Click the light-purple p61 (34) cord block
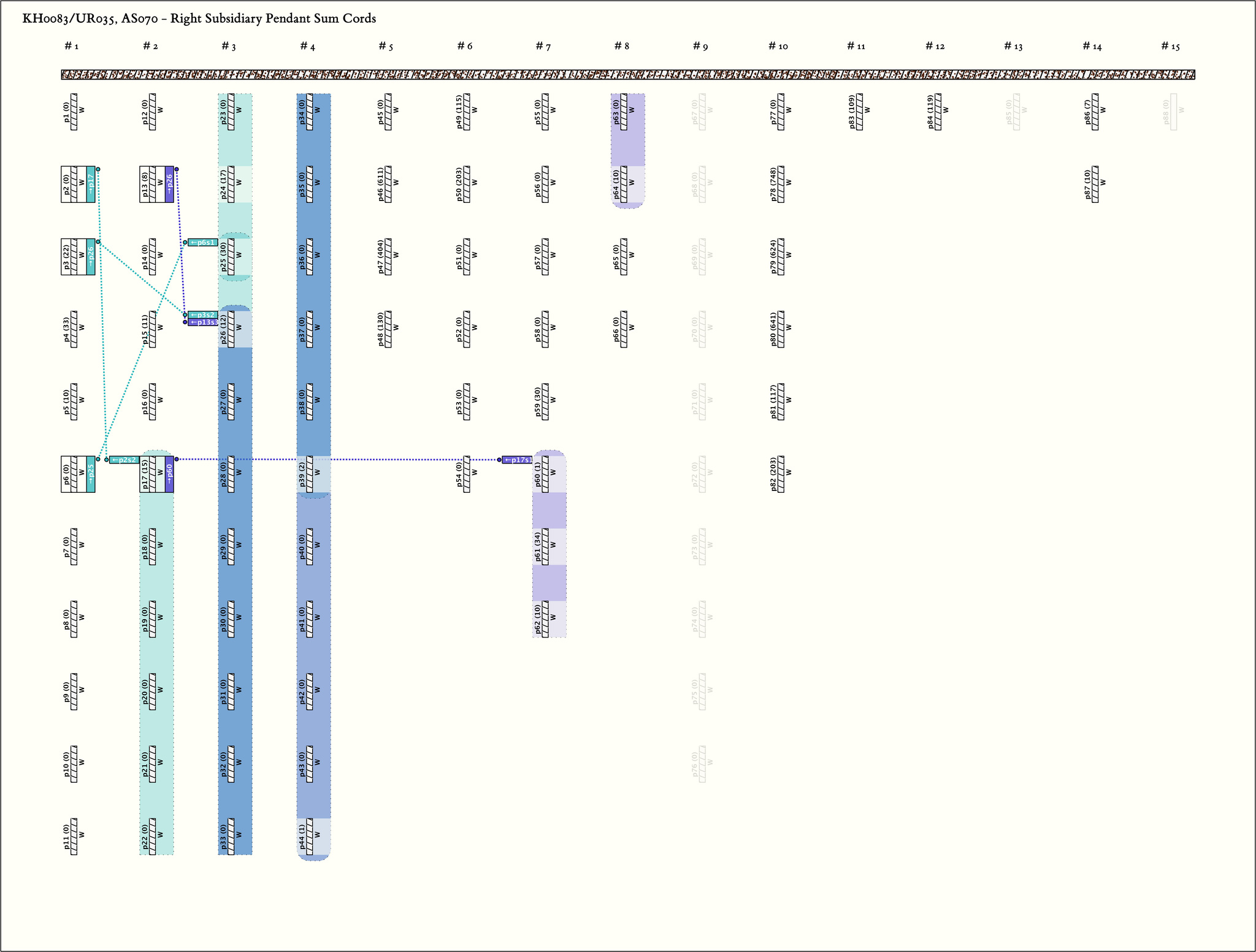The image size is (1256, 952). (x=545, y=546)
